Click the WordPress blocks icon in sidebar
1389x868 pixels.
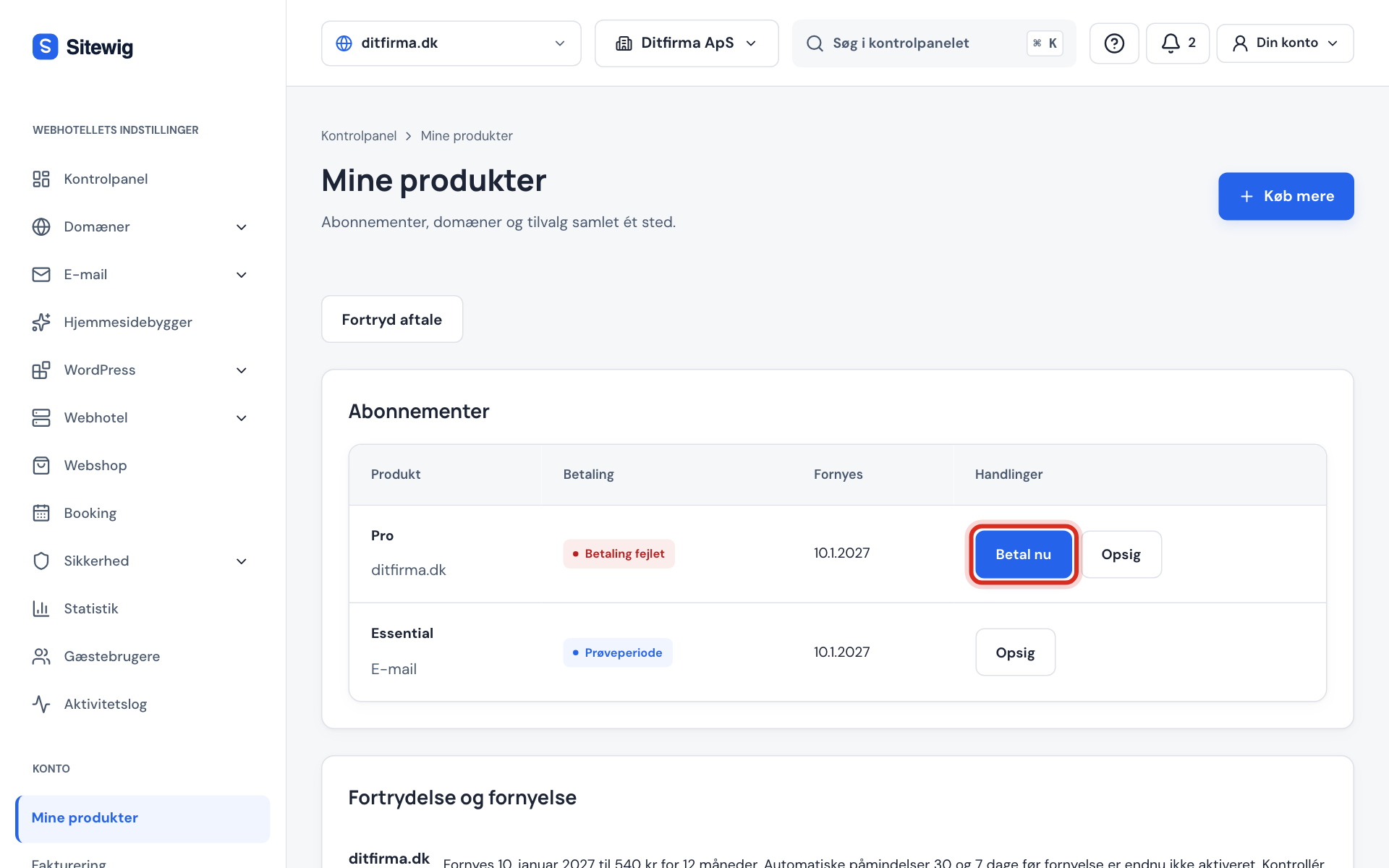click(41, 370)
